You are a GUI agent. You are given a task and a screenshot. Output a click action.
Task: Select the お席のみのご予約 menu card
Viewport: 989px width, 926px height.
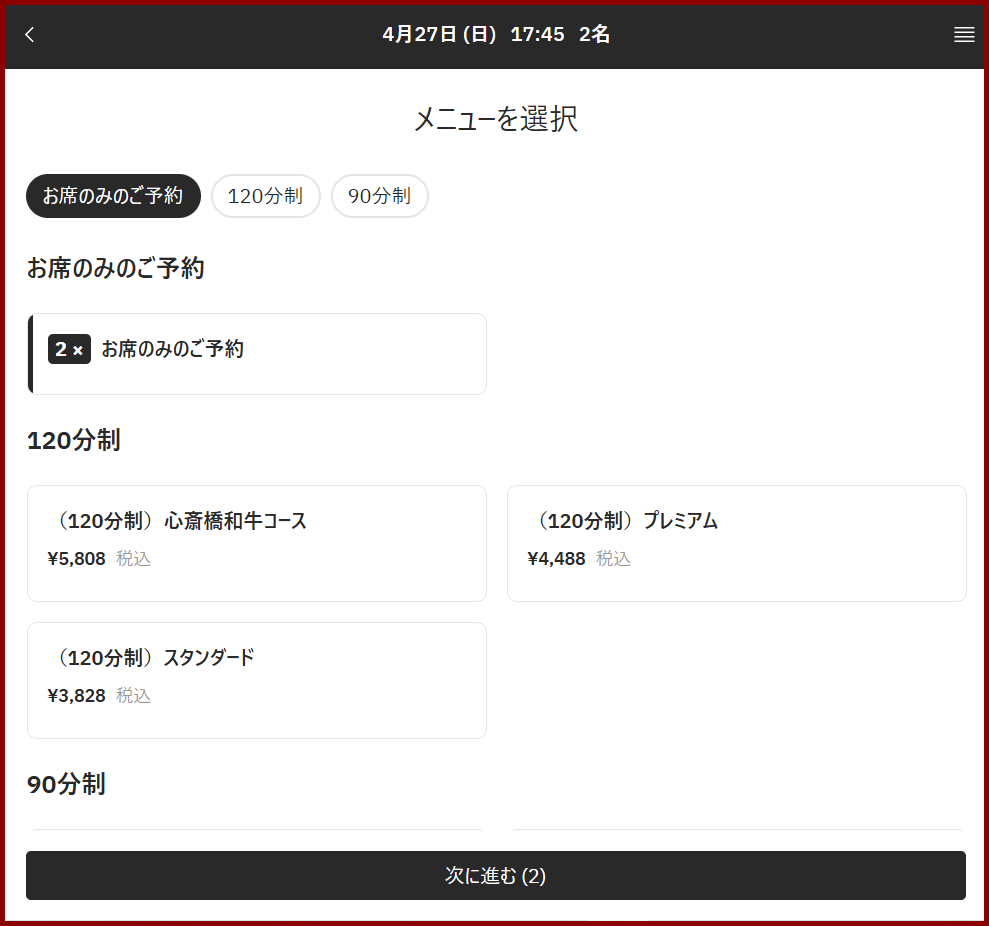coord(257,354)
